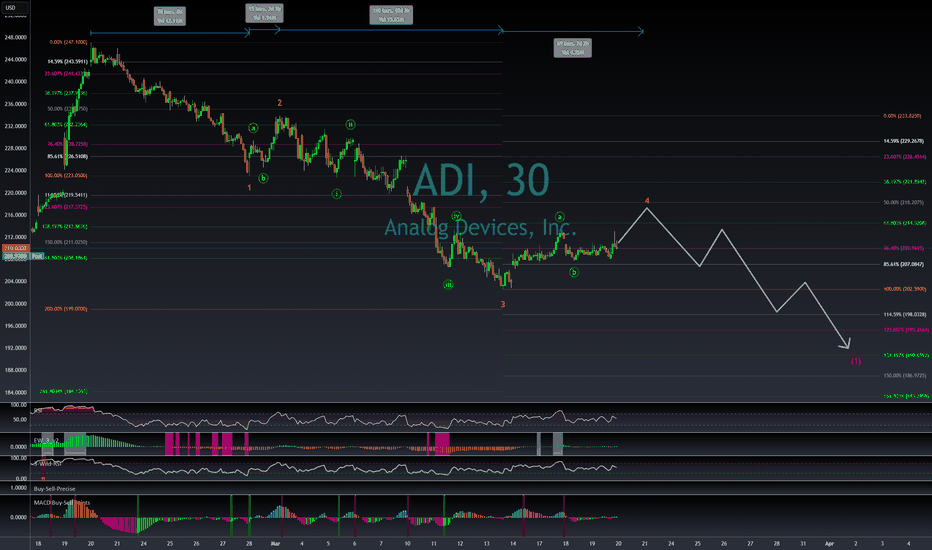Click the orange wave 4 label
The image size is (932, 550).
(647, 201)
